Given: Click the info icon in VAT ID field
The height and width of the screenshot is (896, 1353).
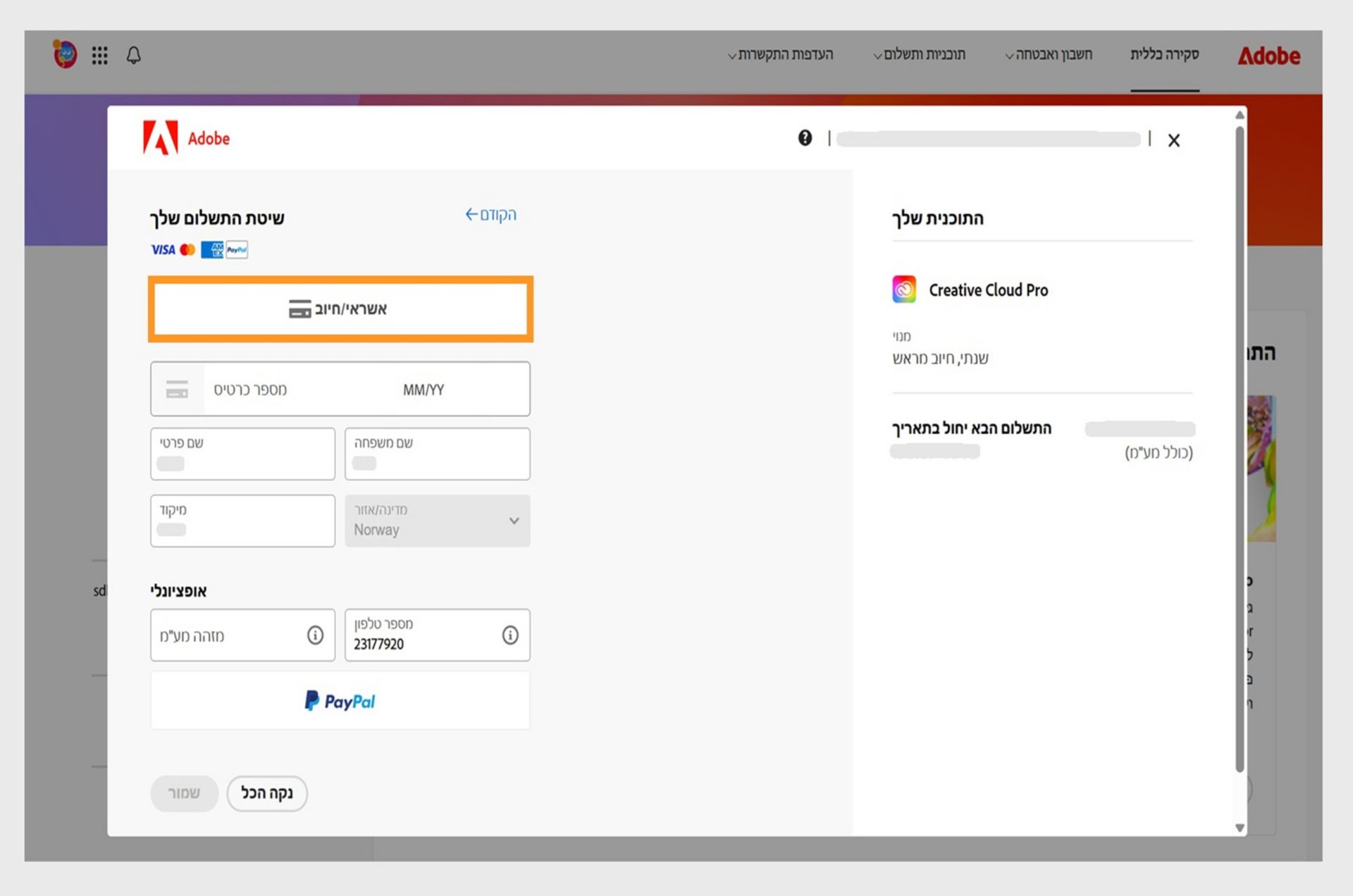Looking at the screenshot, I should coord(315,635).
